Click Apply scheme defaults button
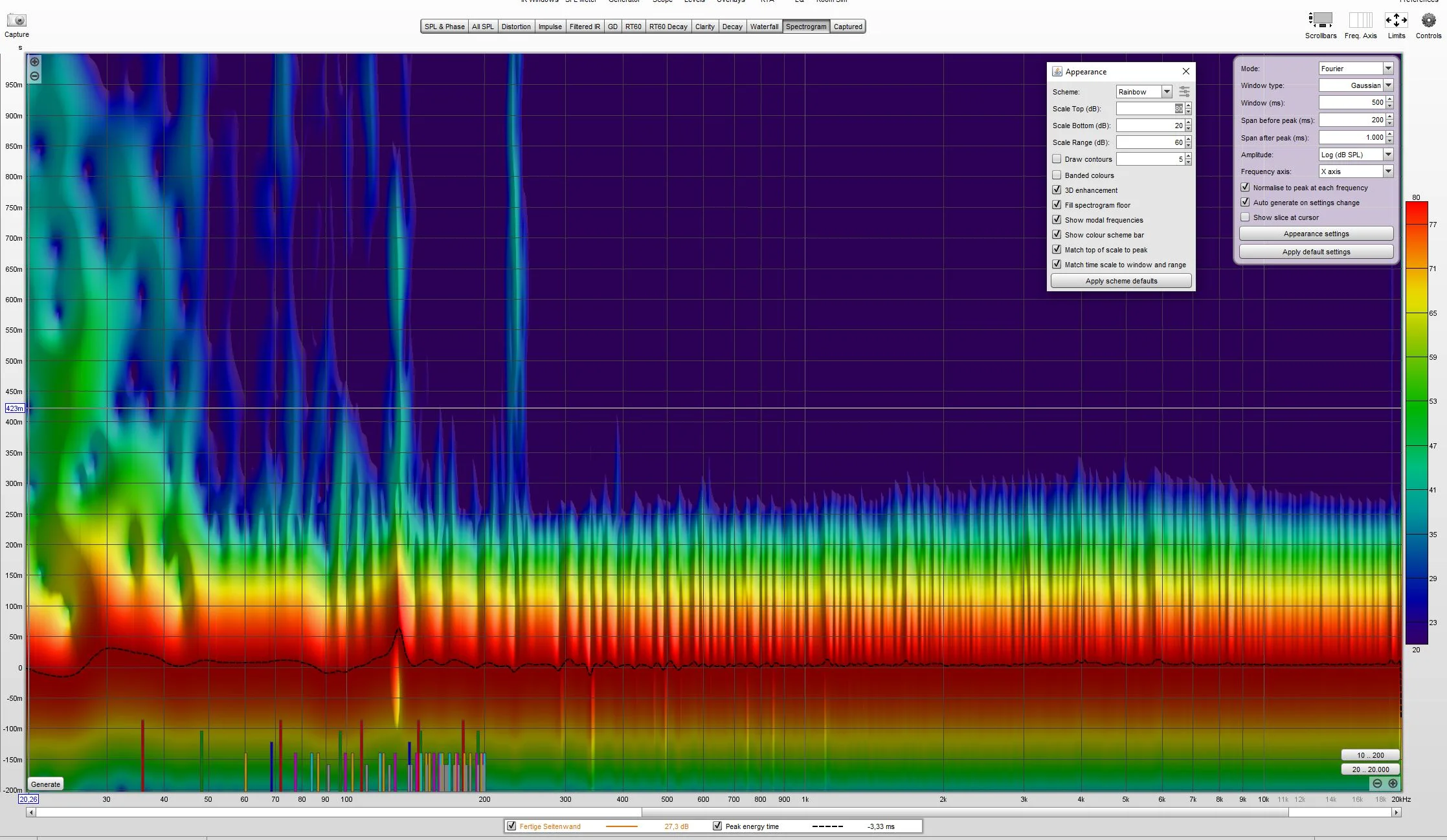The image size is (1447, 840). pos(1121,281)
